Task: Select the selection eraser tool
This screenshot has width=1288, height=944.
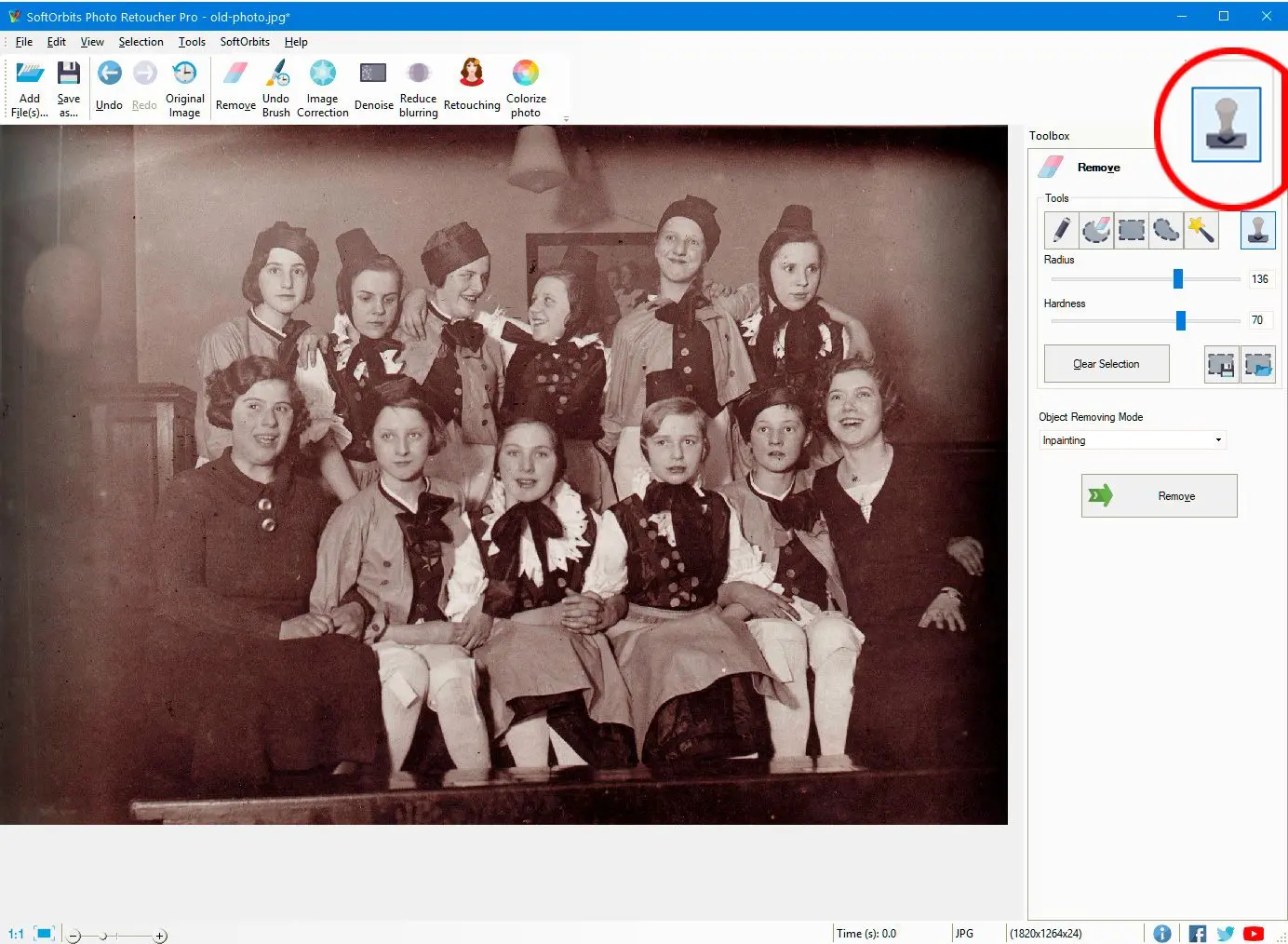Action: click(1096, 229)
